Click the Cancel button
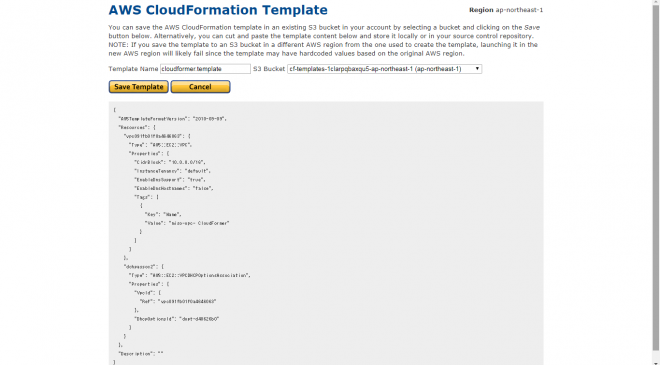Viewport: 660px width, 365px height. pyautogui.click(x=200, y=87)
